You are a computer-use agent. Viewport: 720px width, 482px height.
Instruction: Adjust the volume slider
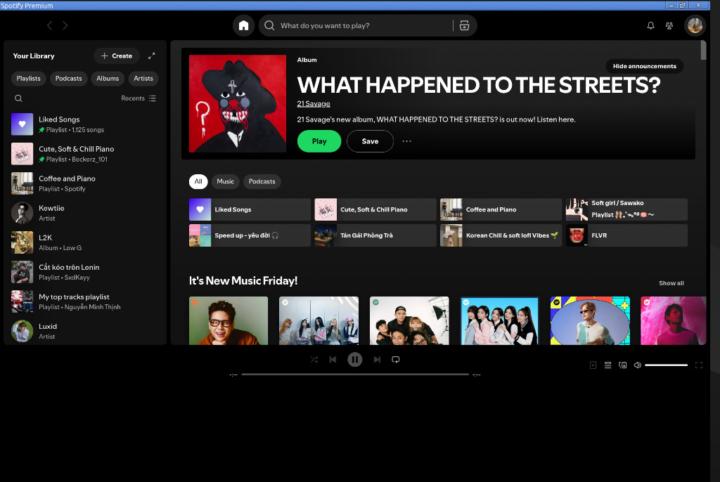click(666, 365)
